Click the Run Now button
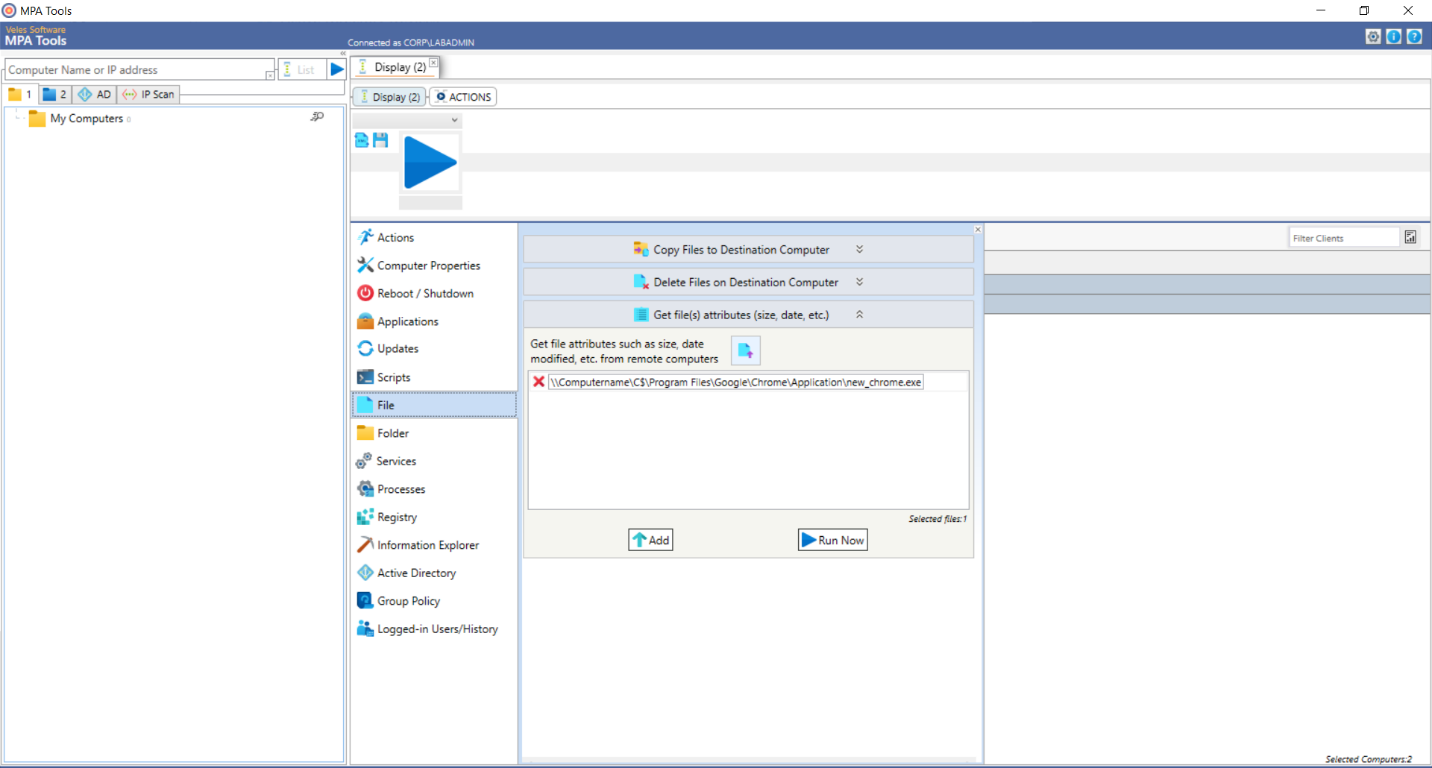1432x768 pixels. 832,540
